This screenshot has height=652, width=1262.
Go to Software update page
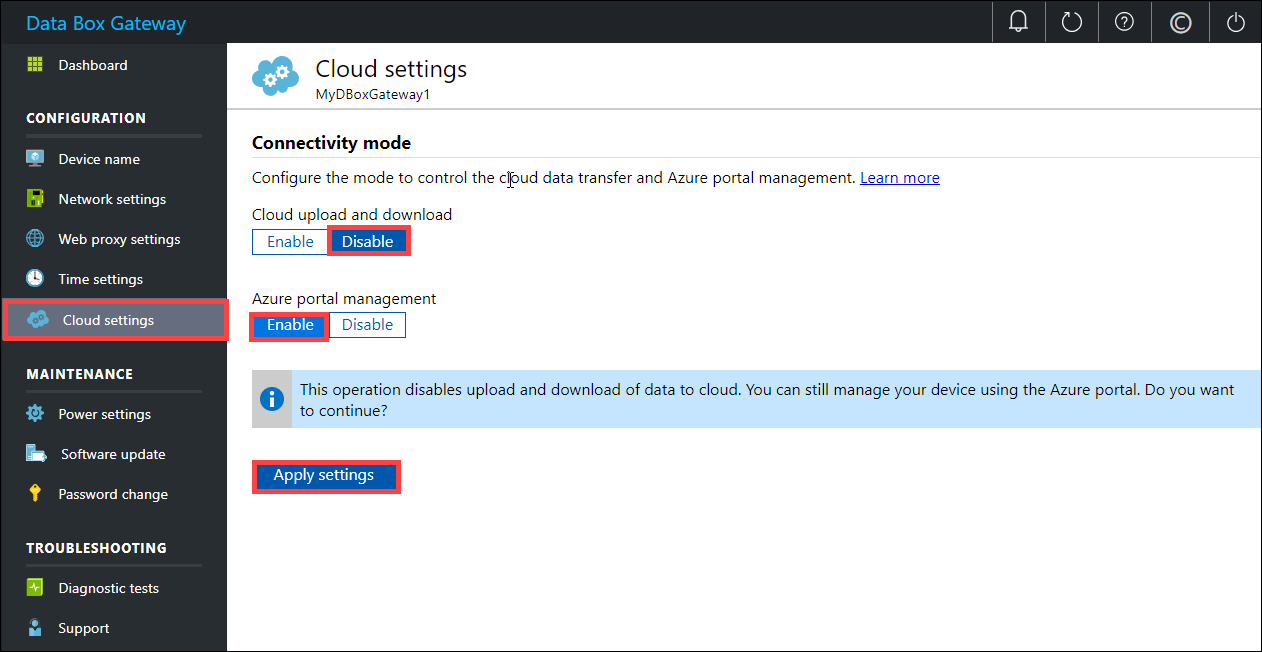pyautogui.click(x=113, y=454)
